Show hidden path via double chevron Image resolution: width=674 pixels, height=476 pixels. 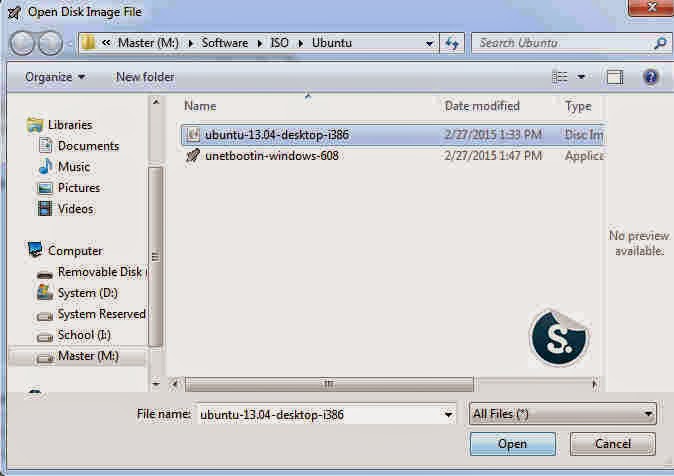(106, 43)
